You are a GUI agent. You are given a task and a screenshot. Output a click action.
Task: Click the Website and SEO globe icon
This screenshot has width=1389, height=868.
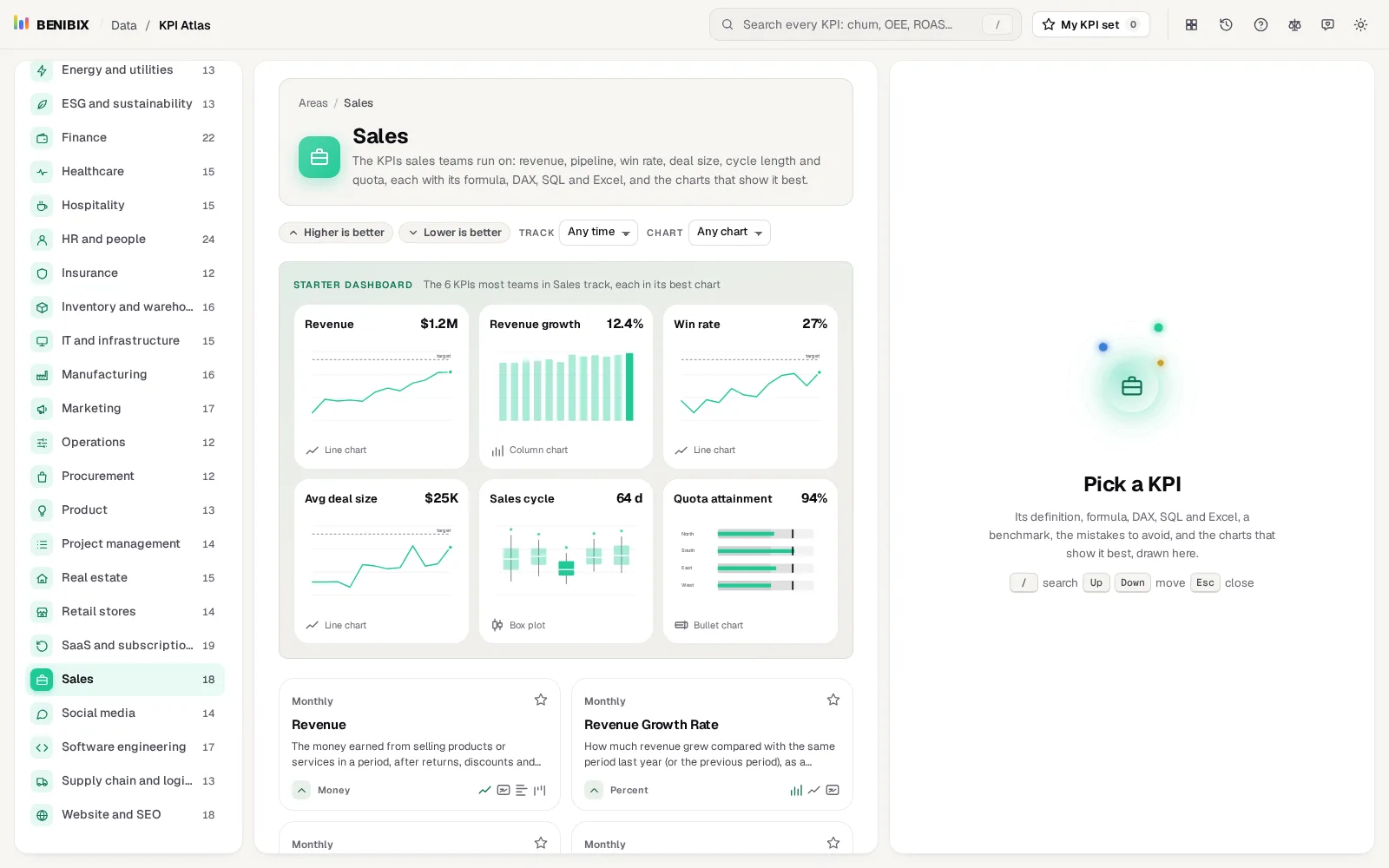click(x=42, y=815)
